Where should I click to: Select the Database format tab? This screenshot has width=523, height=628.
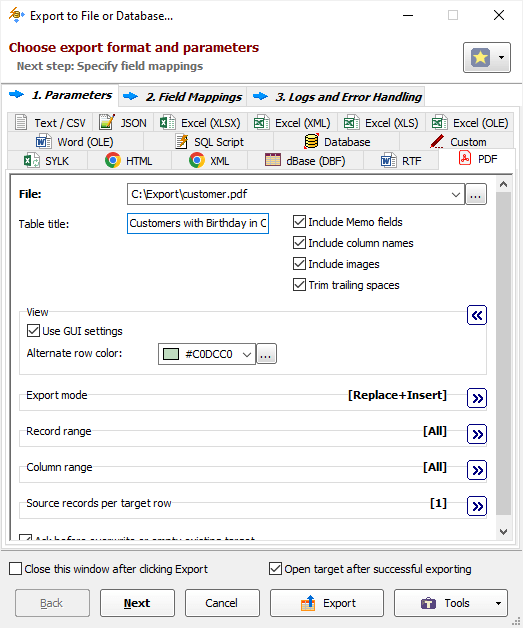(336, 141)
